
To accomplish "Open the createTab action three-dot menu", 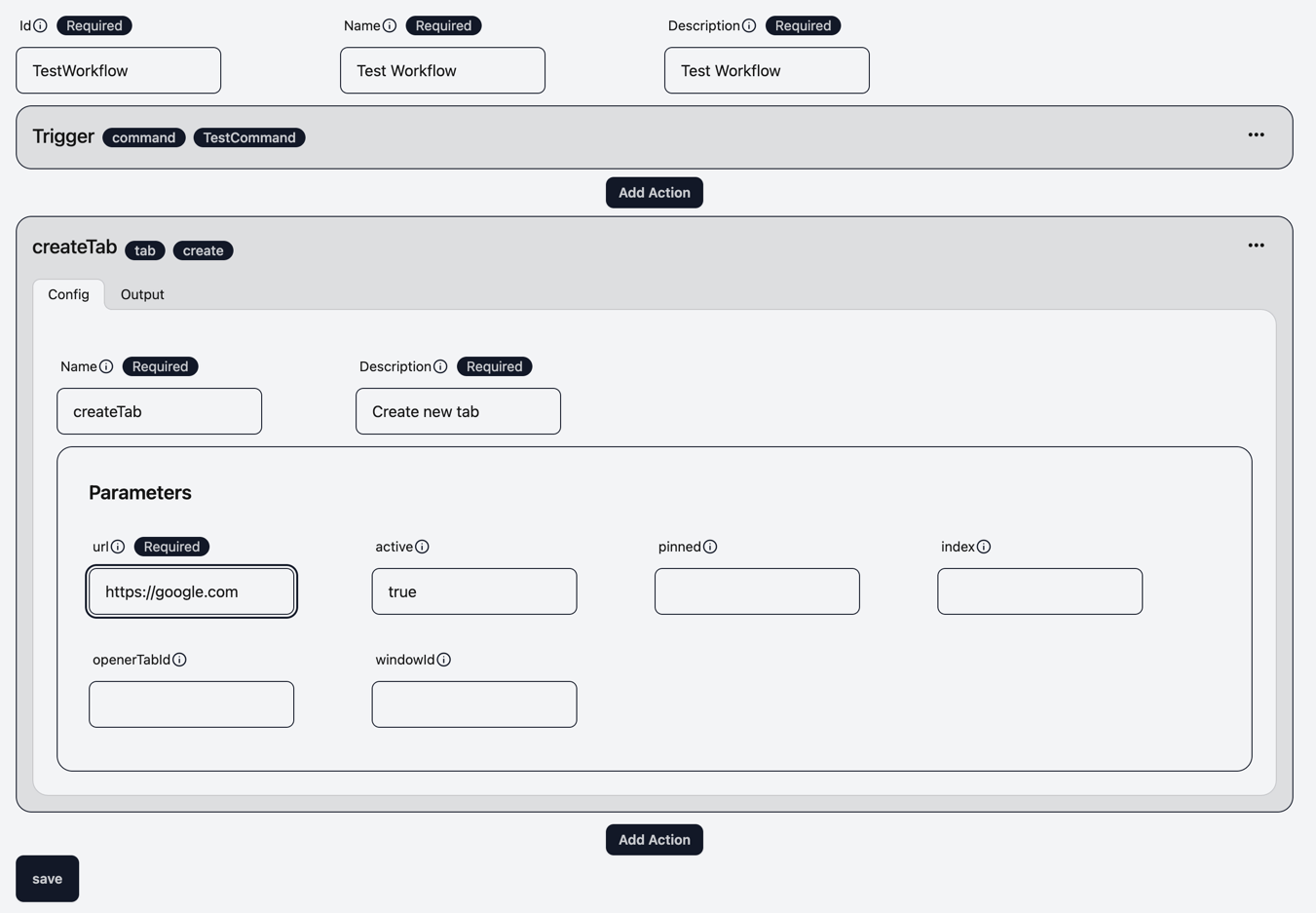I will [1257, 246].
